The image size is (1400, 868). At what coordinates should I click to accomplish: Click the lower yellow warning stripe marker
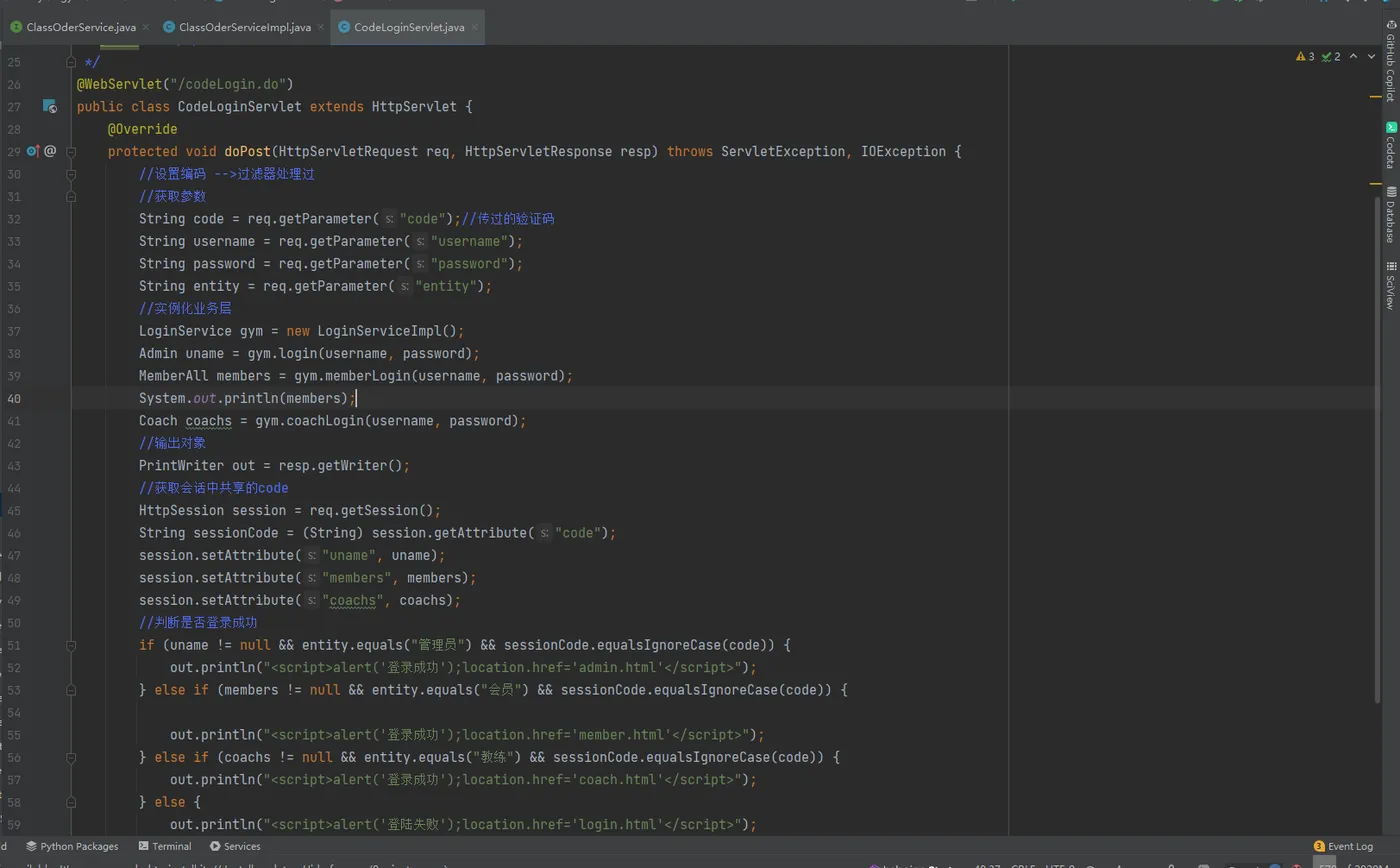(1376, 184)
